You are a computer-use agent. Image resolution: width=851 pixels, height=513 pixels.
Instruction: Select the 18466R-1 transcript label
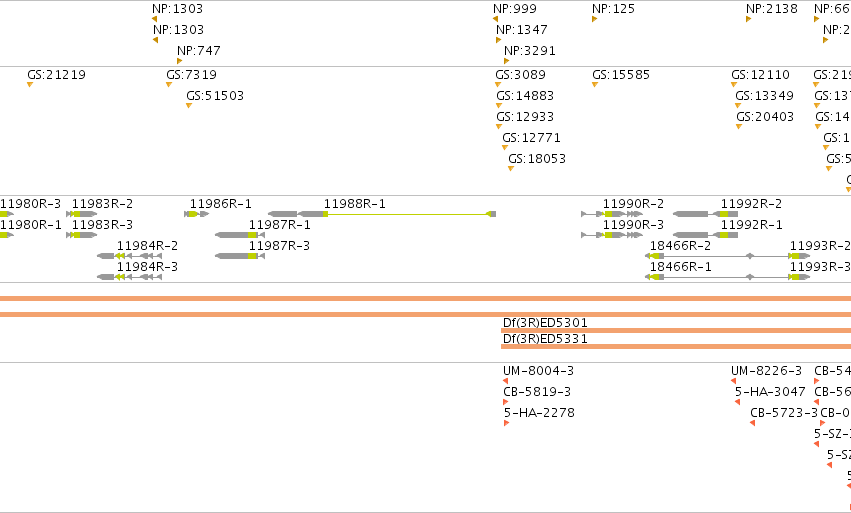pyautogui.click(x=681, y=267)
